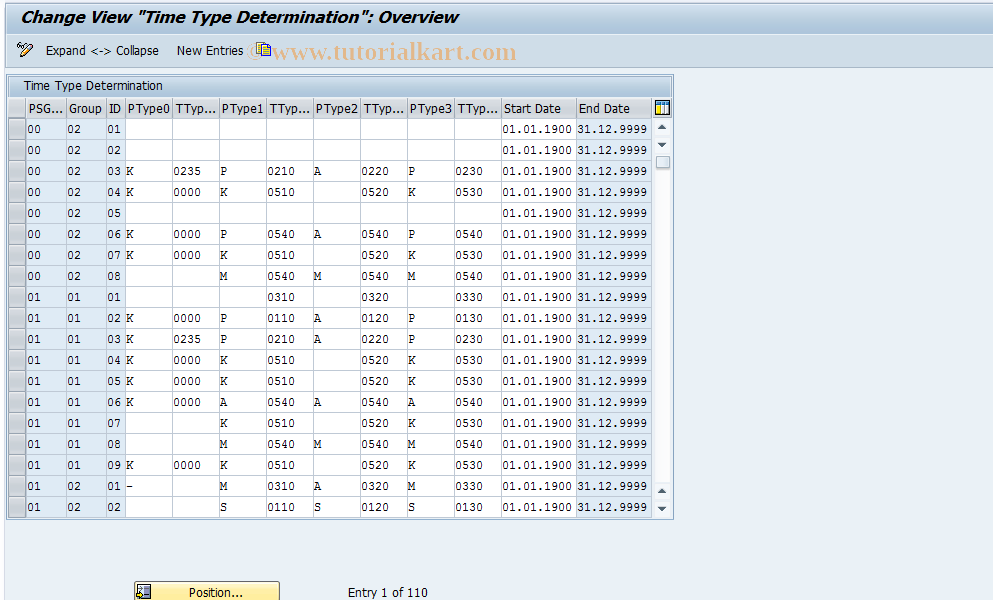Select row selector for 00 02 03

(x=17, y=171)
